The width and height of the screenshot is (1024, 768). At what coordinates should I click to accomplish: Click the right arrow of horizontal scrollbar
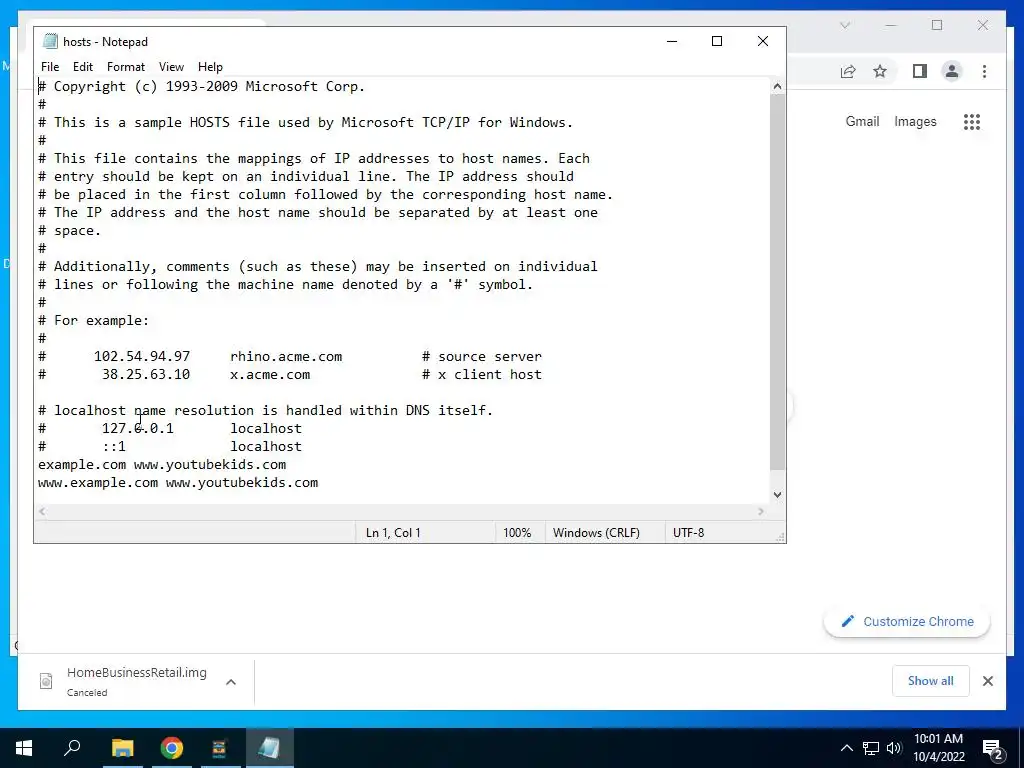point(760,511)
